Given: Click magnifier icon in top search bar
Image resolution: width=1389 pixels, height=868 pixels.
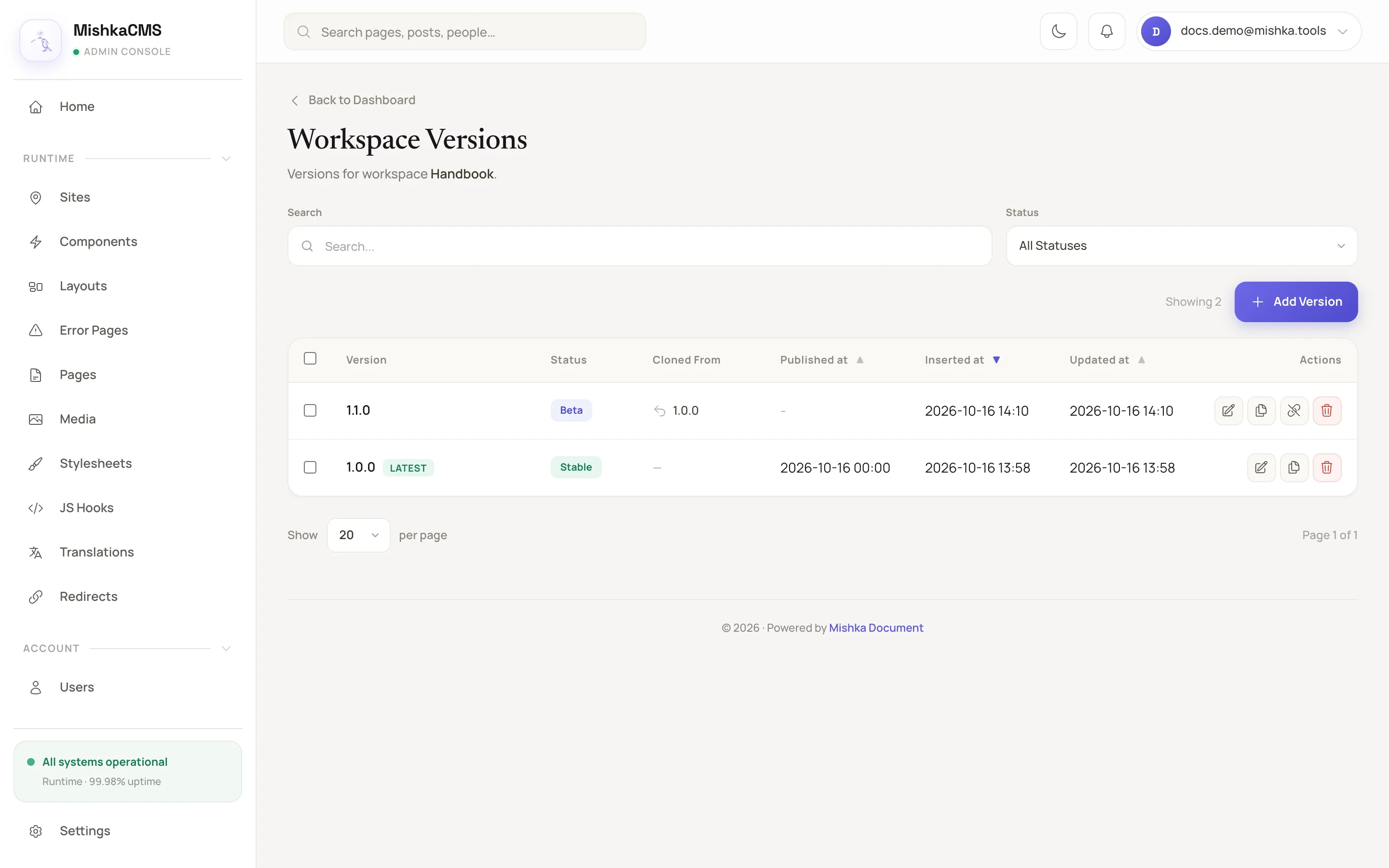Looking at the screenshot, I should (304, 32).
